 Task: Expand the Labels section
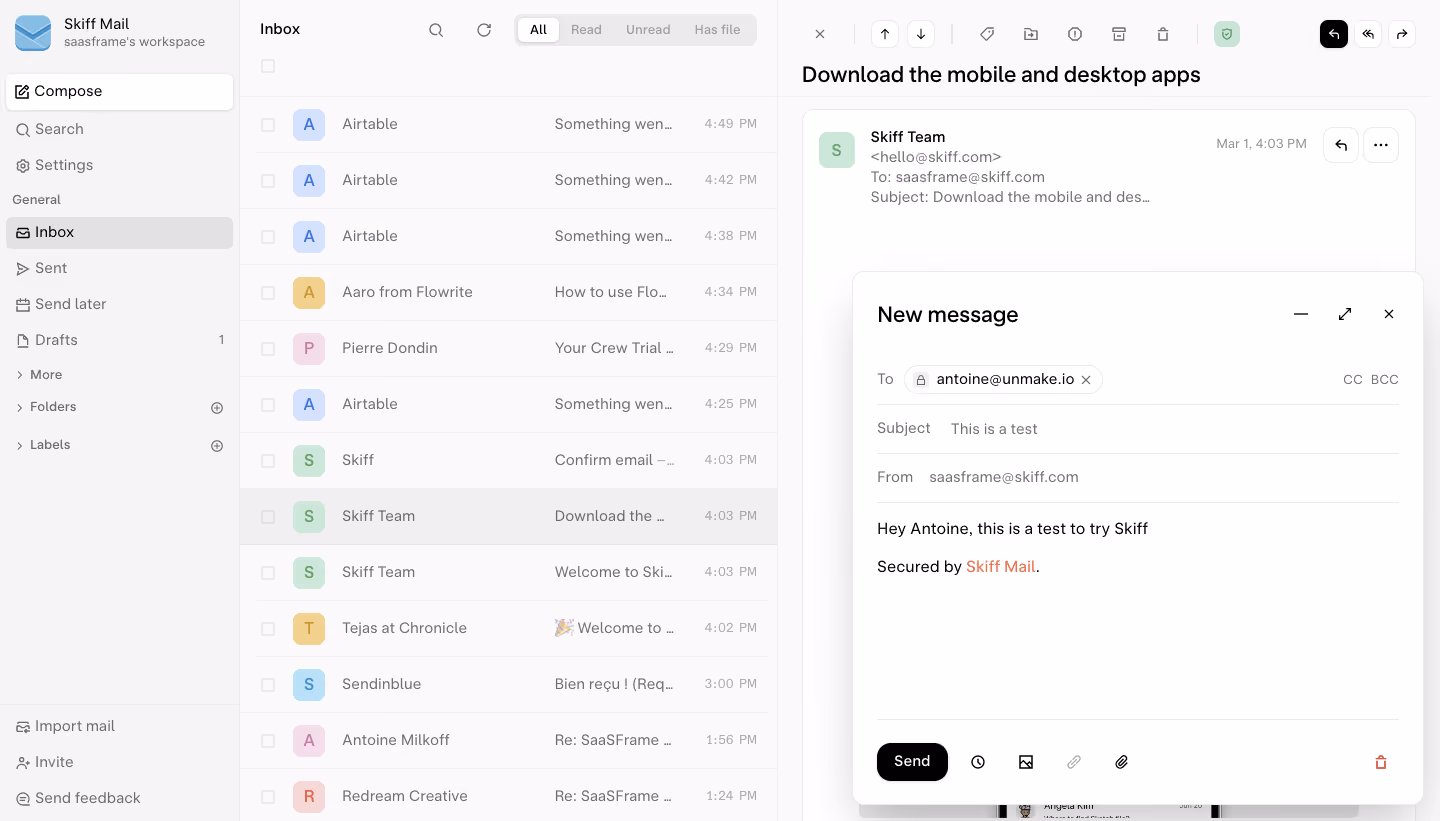click(43, 445)
